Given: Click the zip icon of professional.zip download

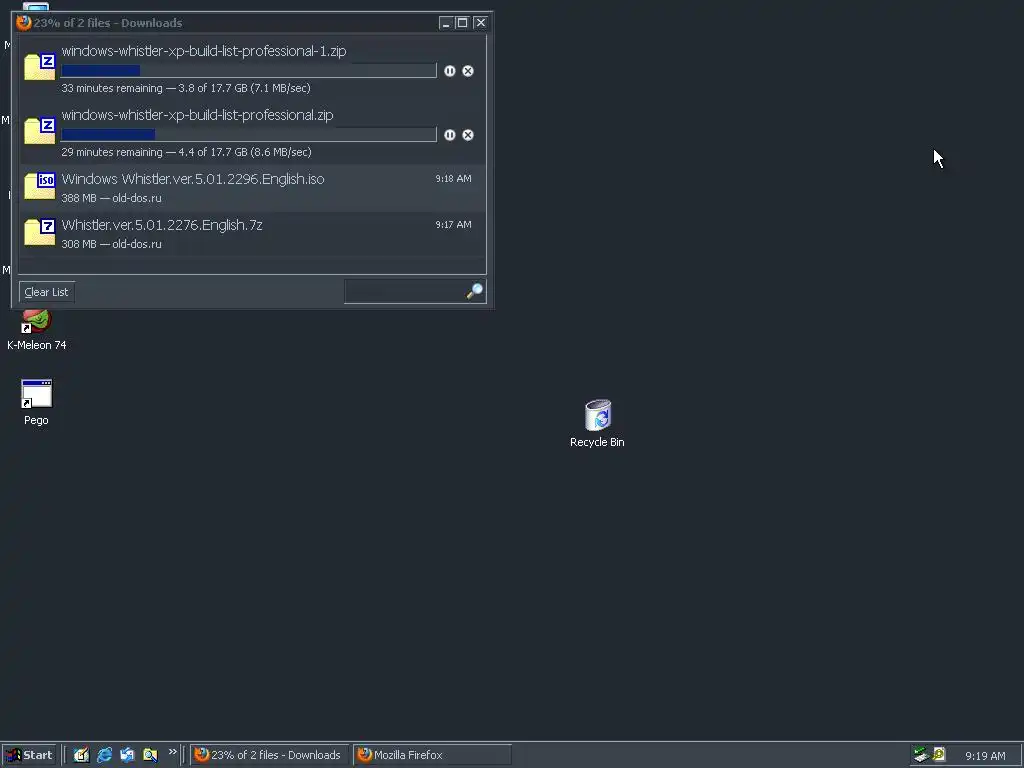Looking at the screenshot, I should click(x=40, y=131).
